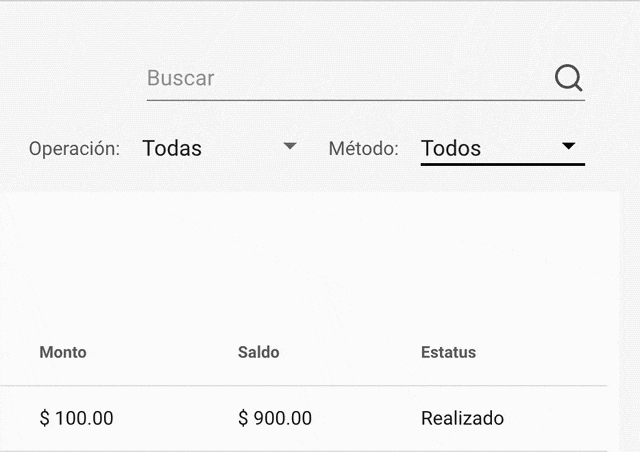Click the underline beneath the Buscar field
This screenshot has width=640, height=452.
pyautogui.click(x=365, y=100)
